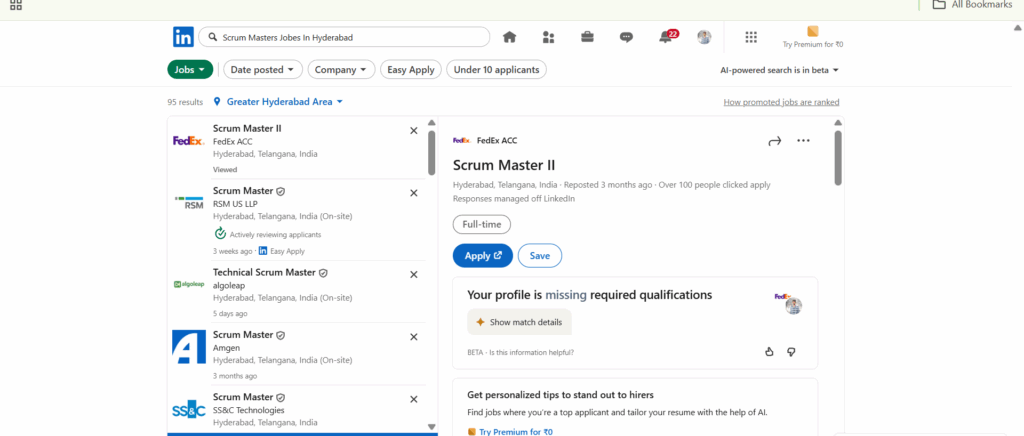This screenshot has width=1024, height=436.
Task: Open the SS&C Technologies Scrum Master listing
Action: [x=243, y=397]
